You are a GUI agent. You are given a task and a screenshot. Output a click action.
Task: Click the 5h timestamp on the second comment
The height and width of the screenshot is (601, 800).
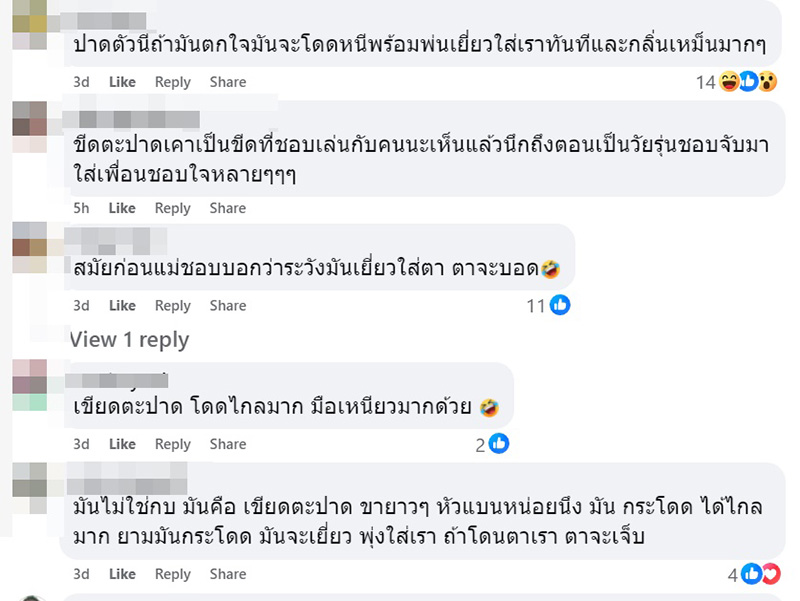click(x=80, y=208)
